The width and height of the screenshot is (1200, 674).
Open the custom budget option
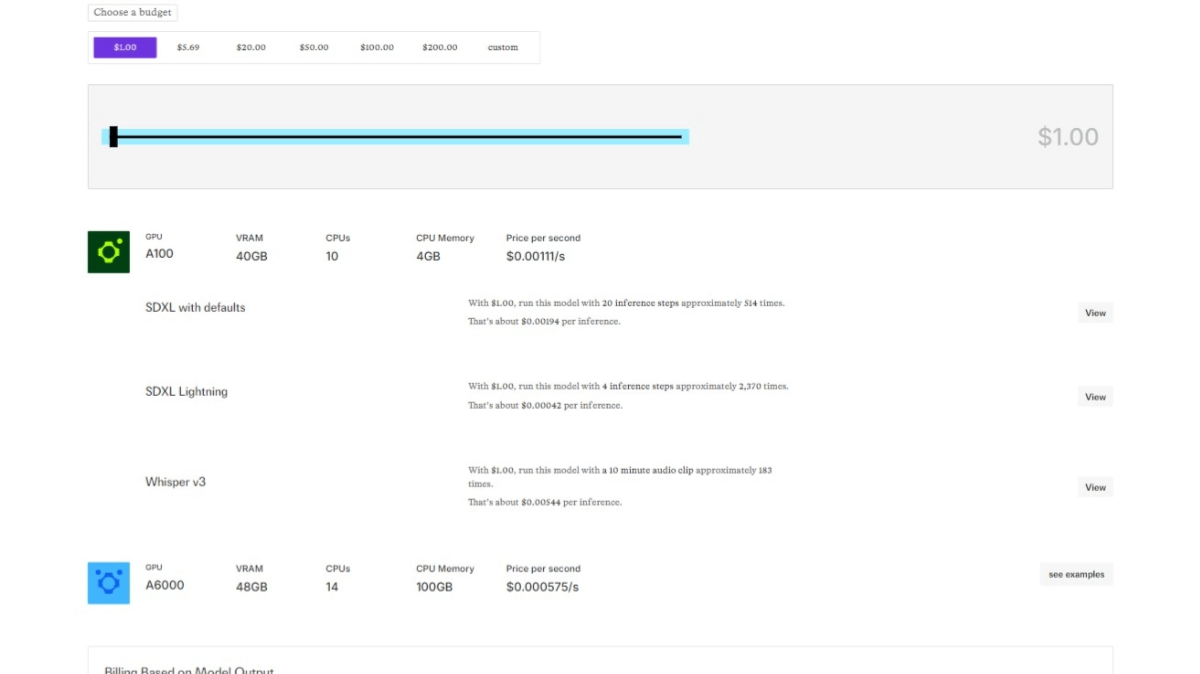coord(503,47)
